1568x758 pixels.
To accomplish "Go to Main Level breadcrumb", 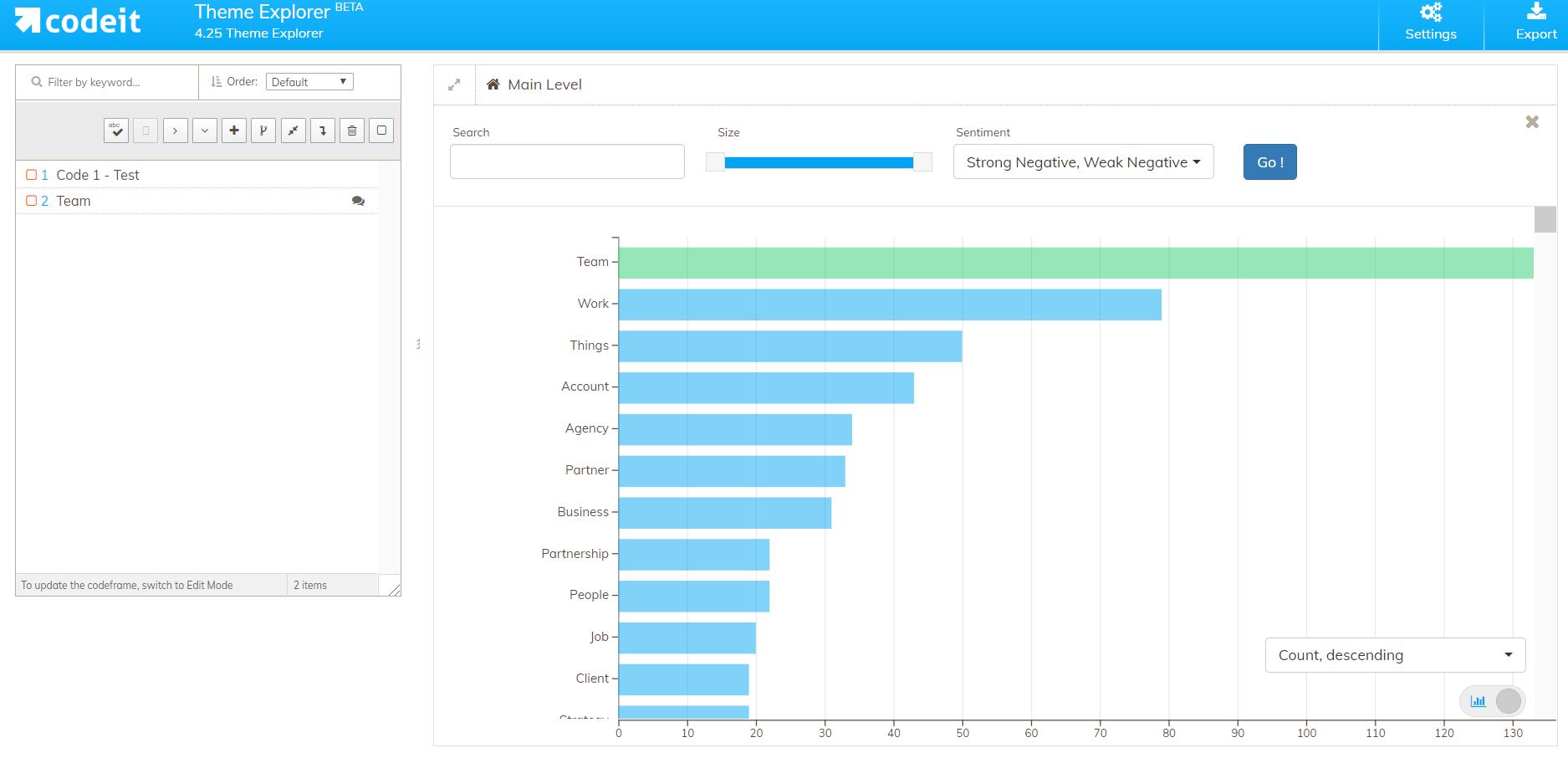I will tap(544, 85).
